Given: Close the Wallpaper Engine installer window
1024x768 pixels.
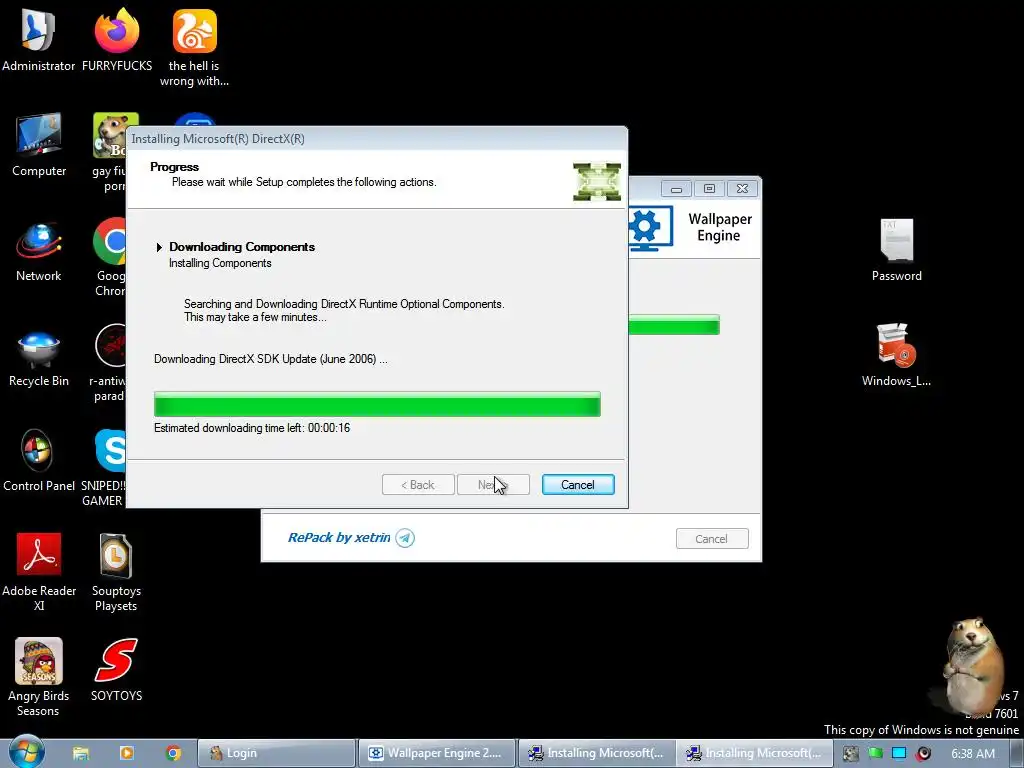Looking at the screenshot, I should (x=742, y=189).
